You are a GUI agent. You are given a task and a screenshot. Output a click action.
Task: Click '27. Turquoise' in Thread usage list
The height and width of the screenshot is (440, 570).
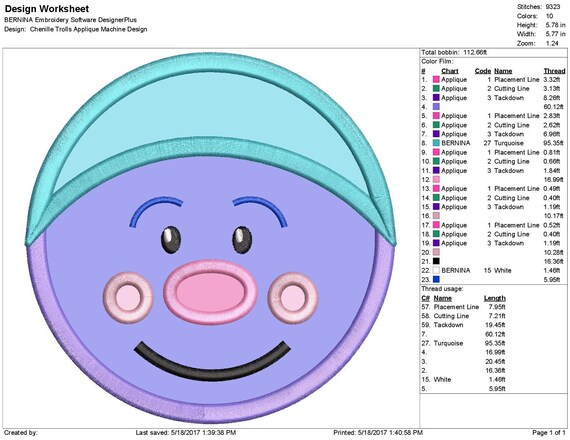[442, 344]
